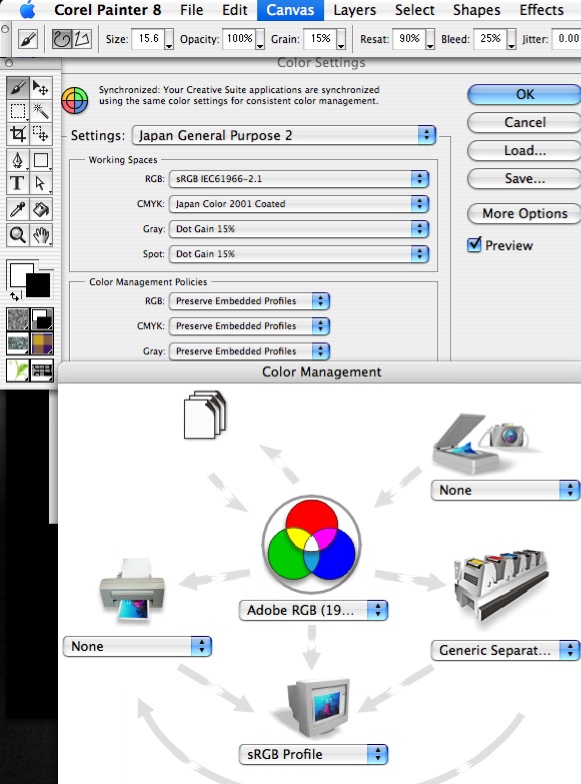Image resolution: width=581 pixels, height=784 pixels.
Task: Select the Layer Adjuster tool
Action: [41, 88]
